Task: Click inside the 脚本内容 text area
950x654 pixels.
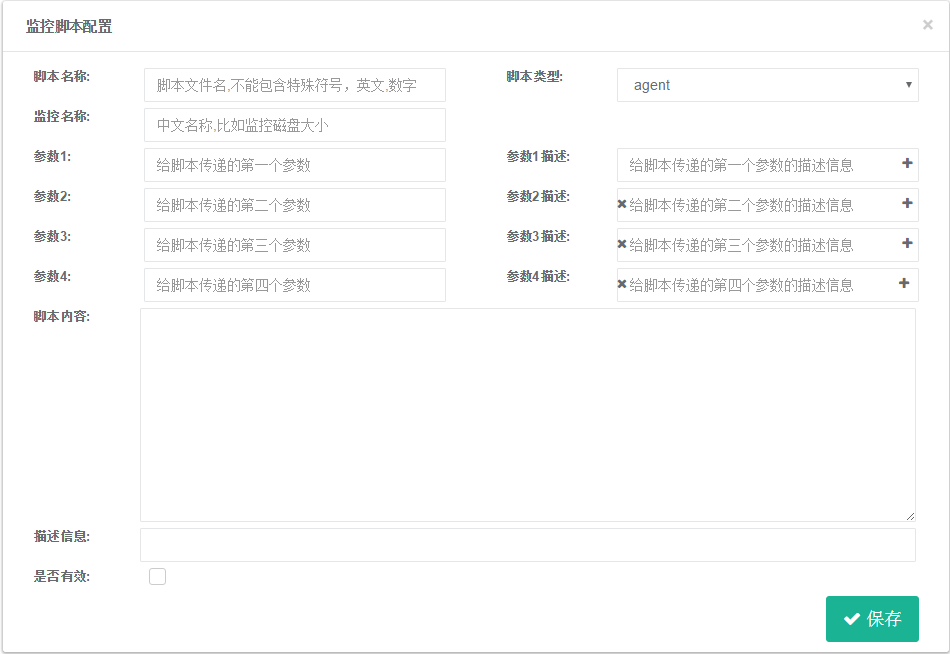Action: pyautogui.click(x=528, y=415)
